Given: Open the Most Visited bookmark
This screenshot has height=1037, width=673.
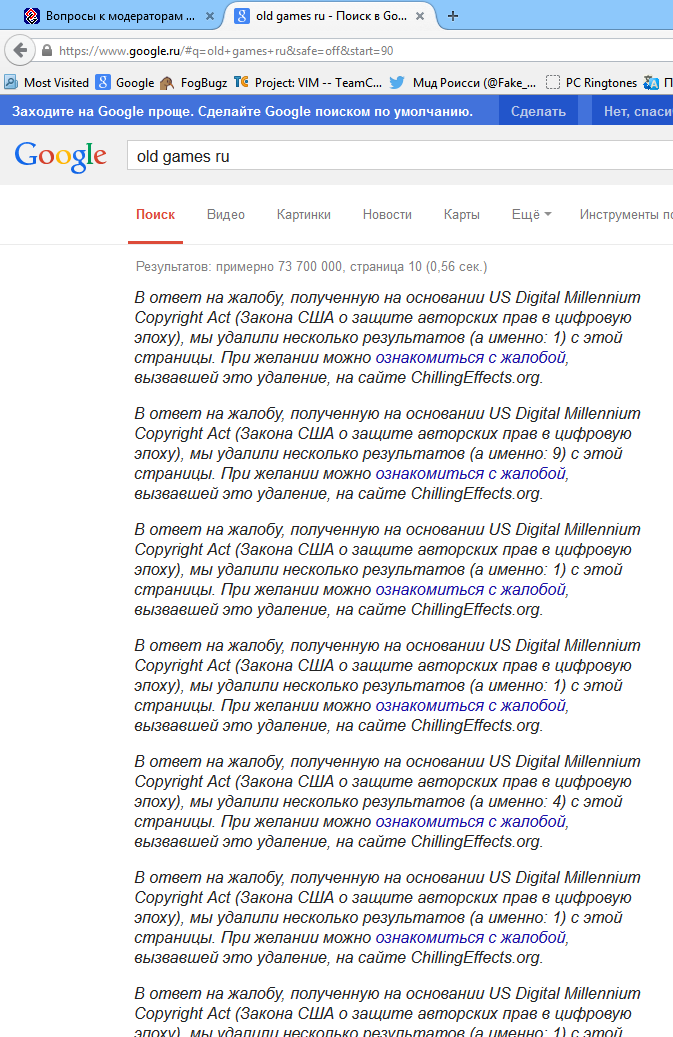Looking at the screenshot, I should pos(47,83).
